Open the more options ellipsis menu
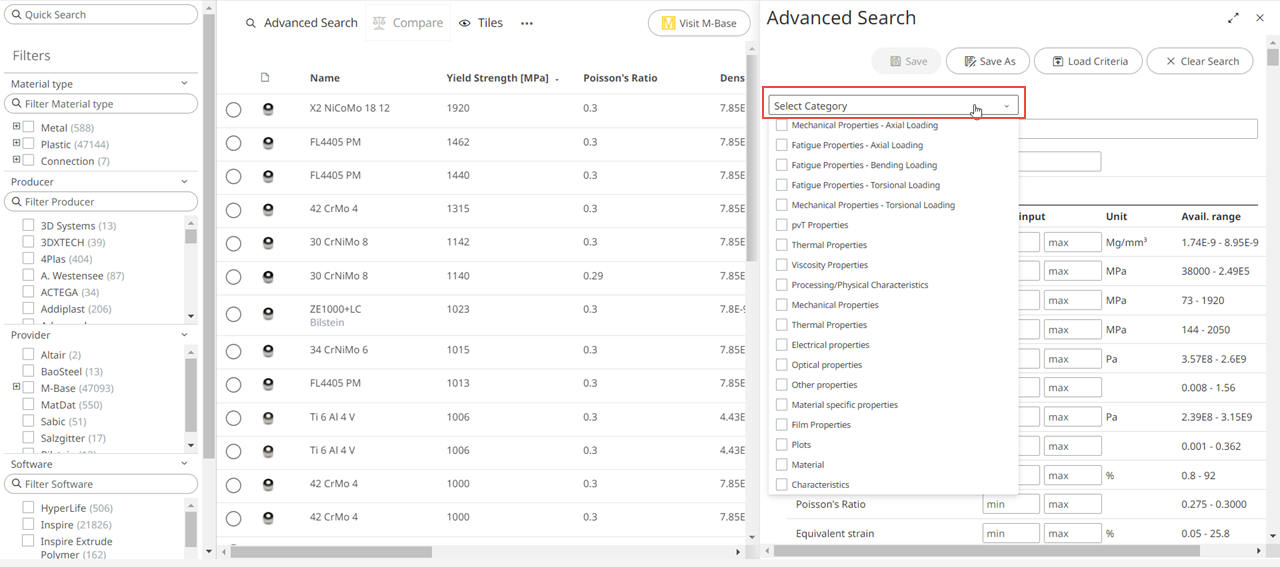This screenshot has width=1280, height=567. [x=527, y=23]
